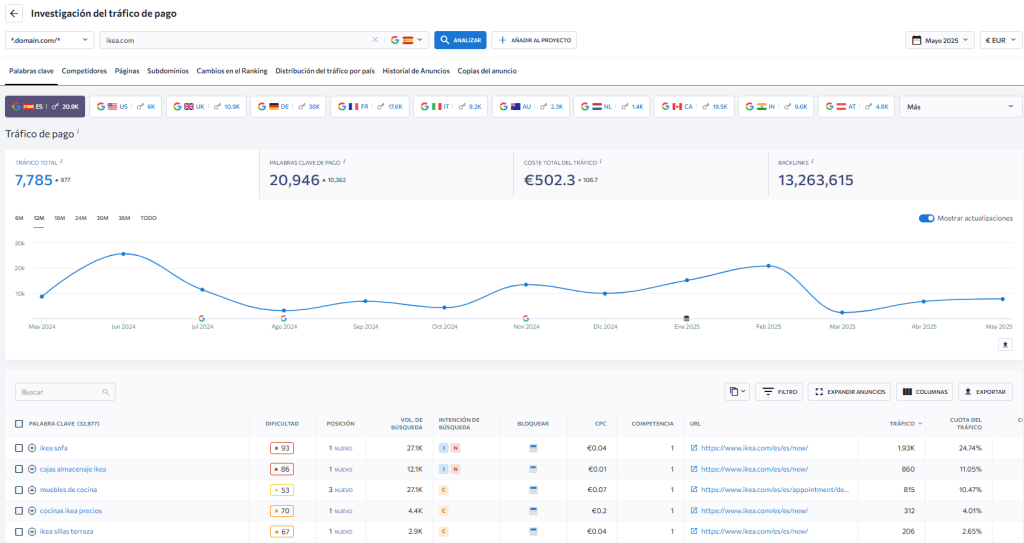Screen dimensions: 1024x543
Task: Open the *.domain.com/* scope dropdown
Action: tap(50, 40)
